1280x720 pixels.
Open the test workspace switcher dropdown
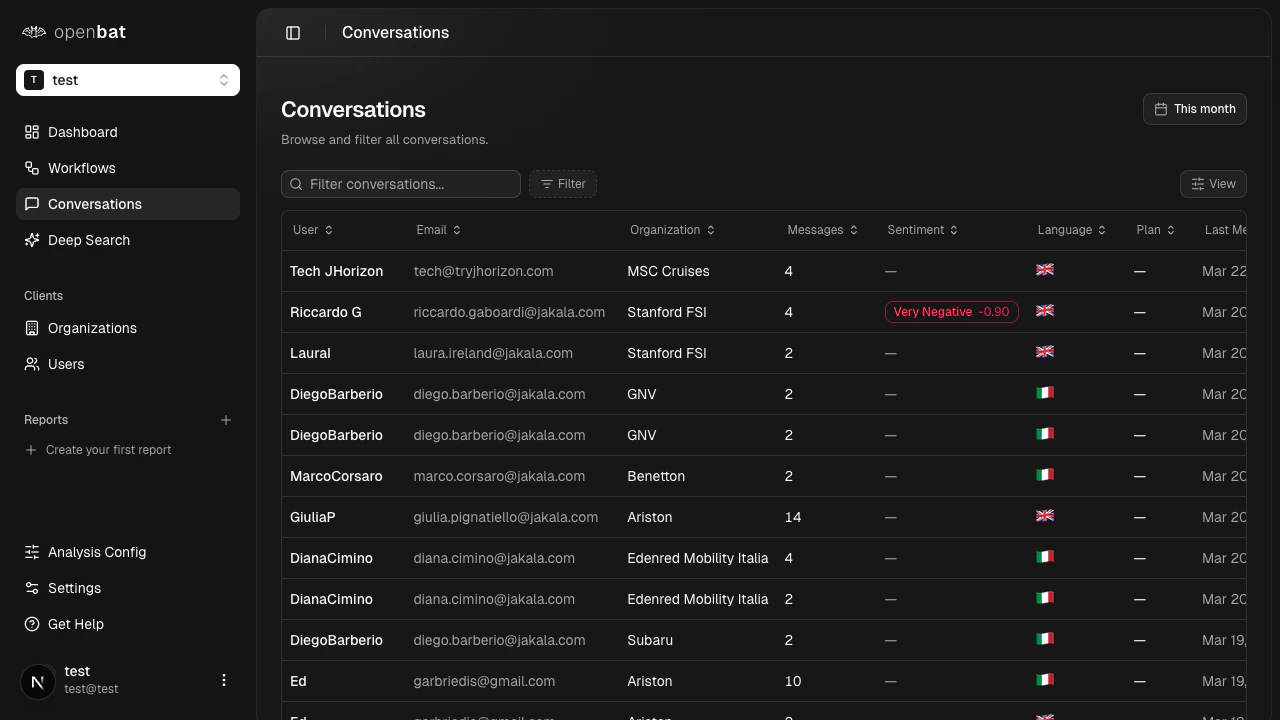click(x=127, y=79)
